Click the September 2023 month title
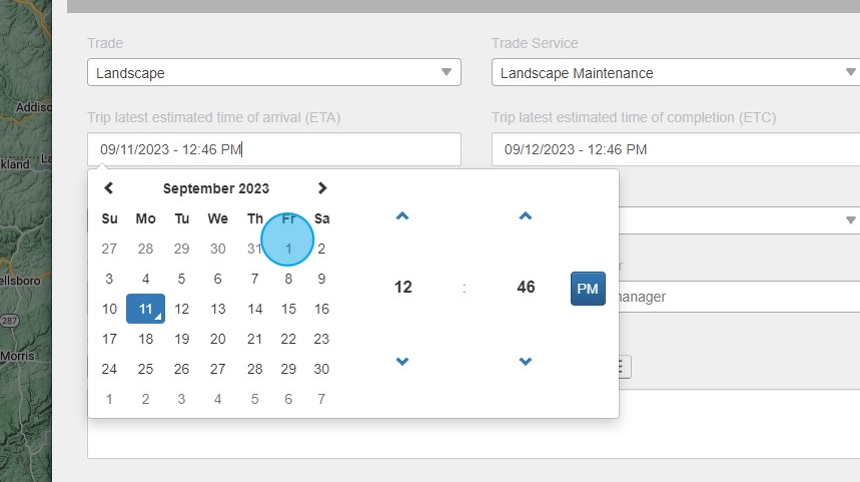The image size is (860, 482). coord(216,188)
